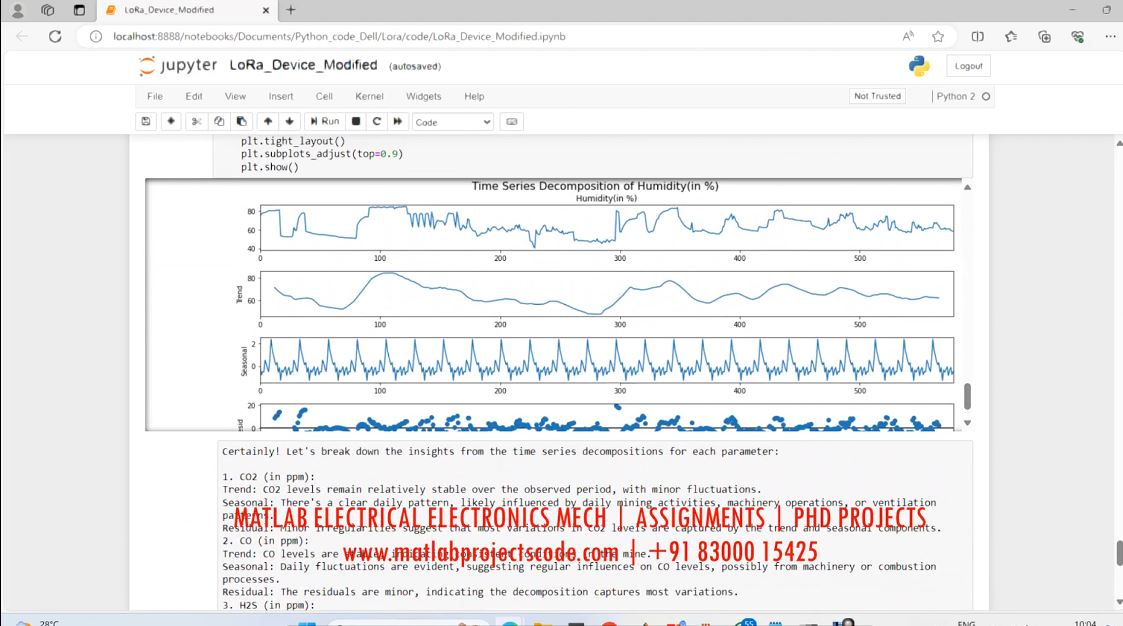Add this page to browser favorites

click(x=938, y=36)
